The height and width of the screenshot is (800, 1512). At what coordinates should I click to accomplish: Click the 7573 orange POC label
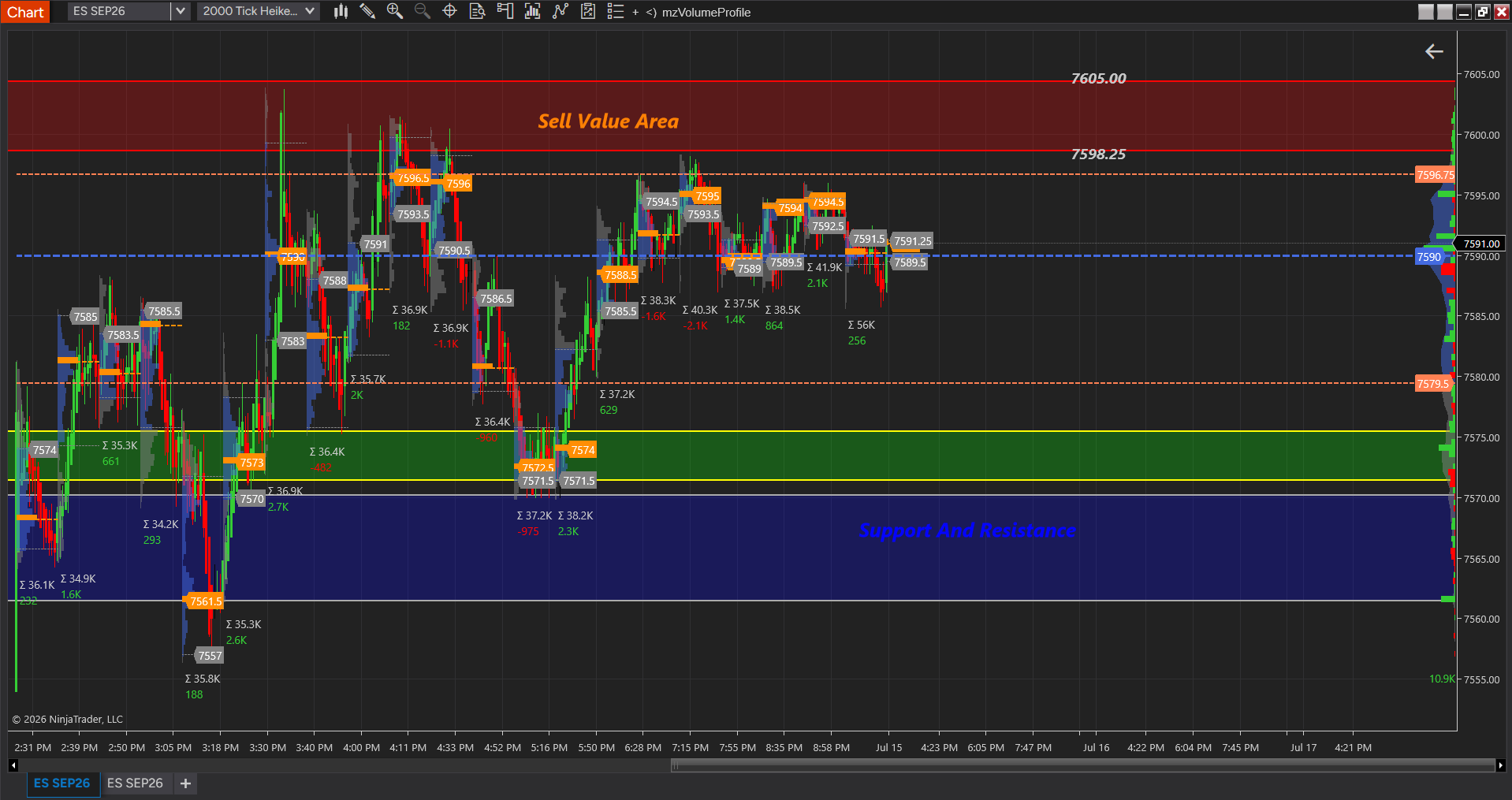click(251, 463)
